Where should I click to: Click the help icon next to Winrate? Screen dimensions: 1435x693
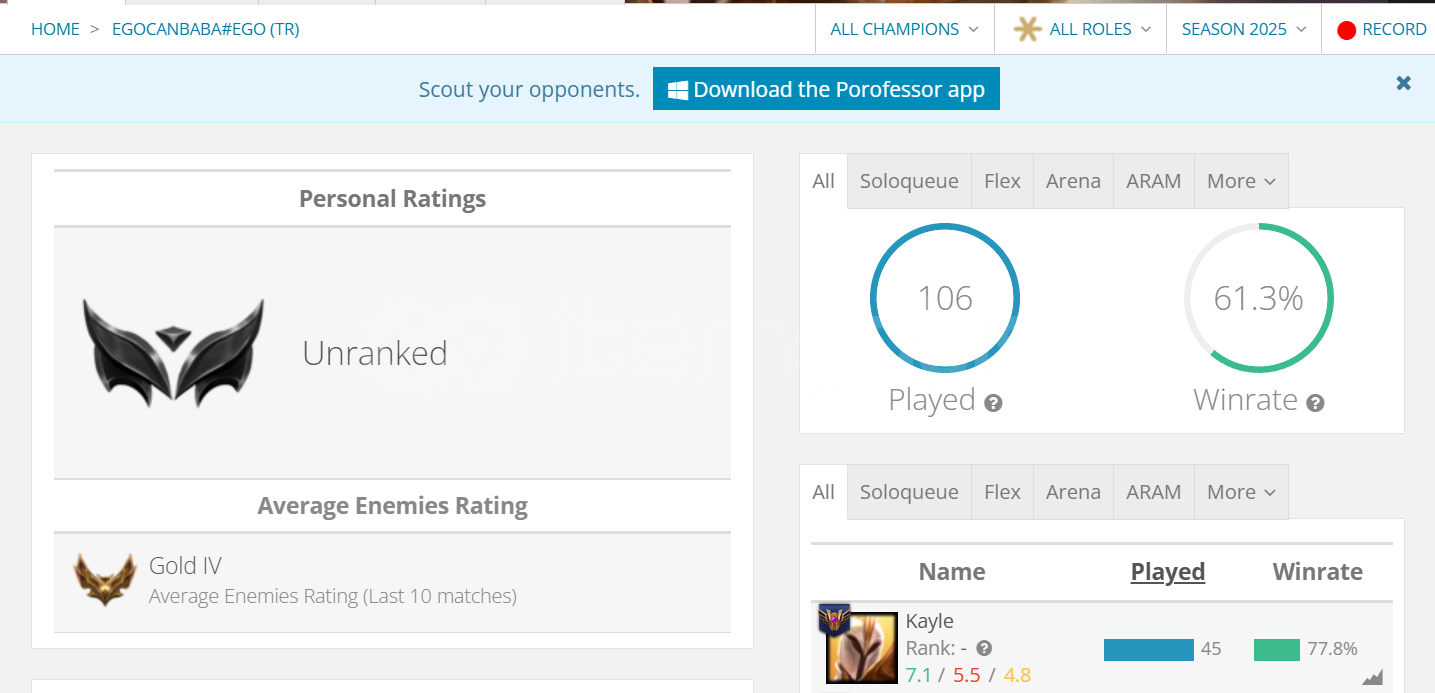[x=1315, y=403]
